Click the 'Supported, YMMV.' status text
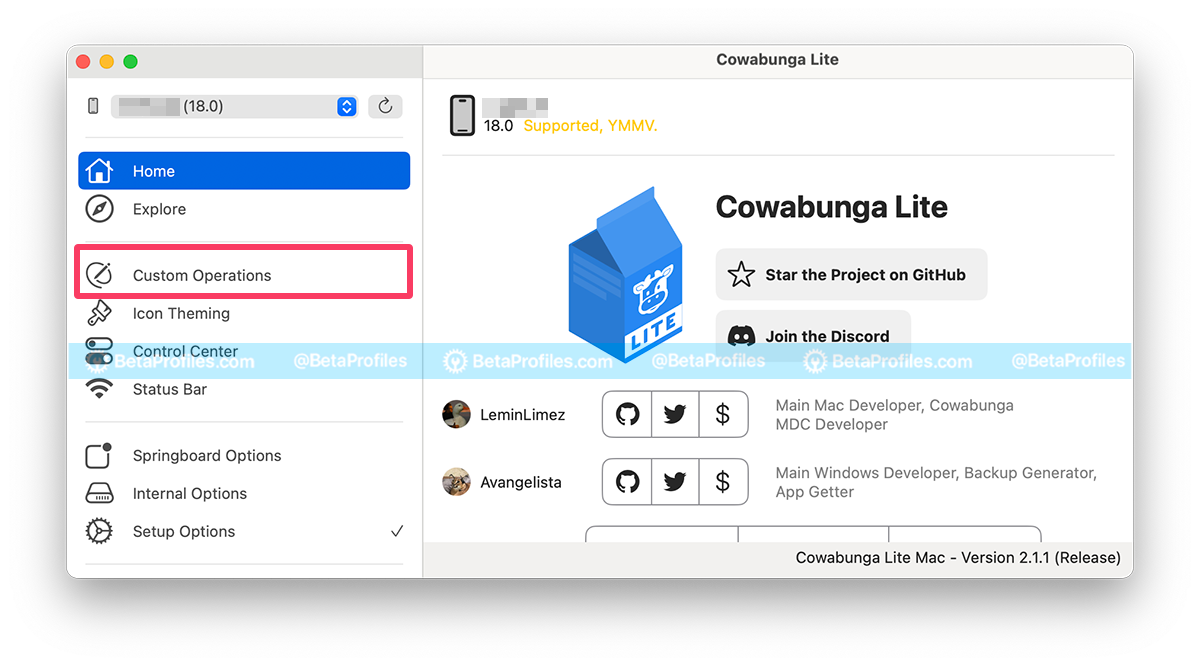The height and width of the screenshot is (666, 1200). point(590,126)
